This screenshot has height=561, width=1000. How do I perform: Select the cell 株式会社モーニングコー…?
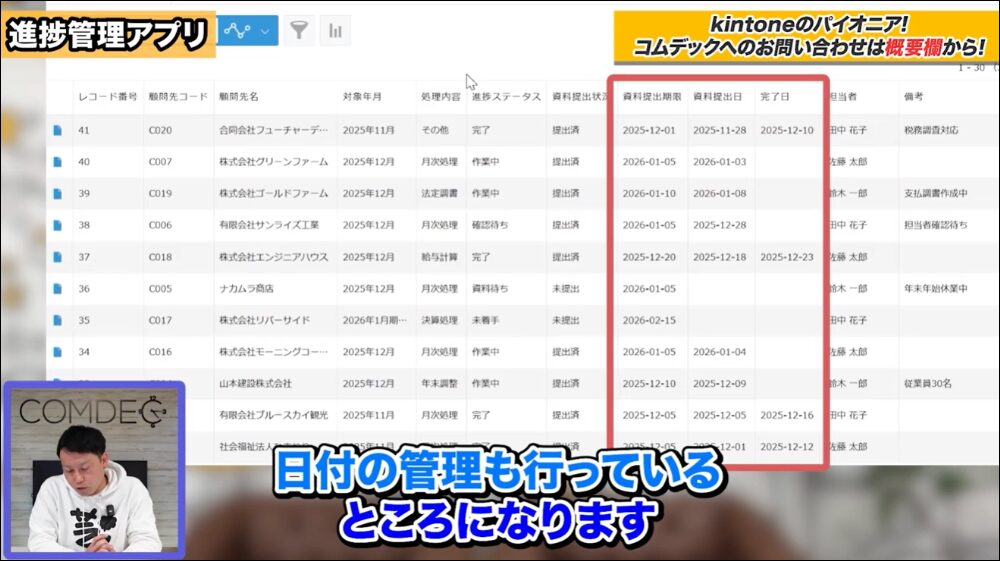point(274,352)
